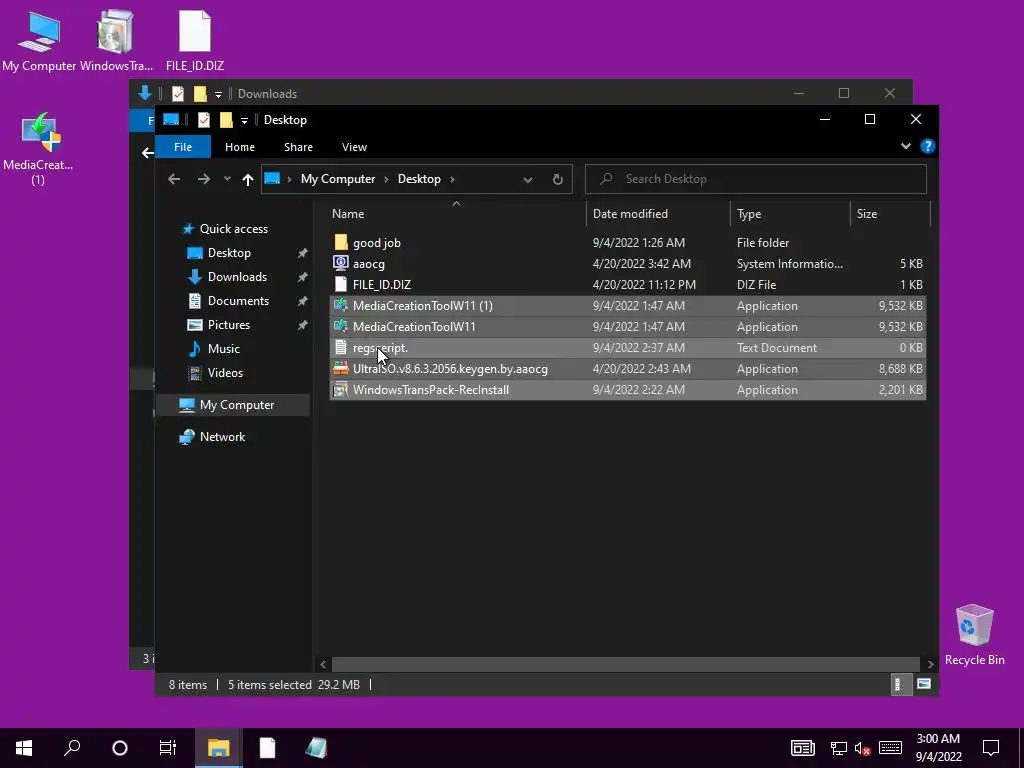The width and height of the screenshot is (1024, 768).
Task: Select Network in navigation pane
Action: pyautogui.click(x=222, y=437)
